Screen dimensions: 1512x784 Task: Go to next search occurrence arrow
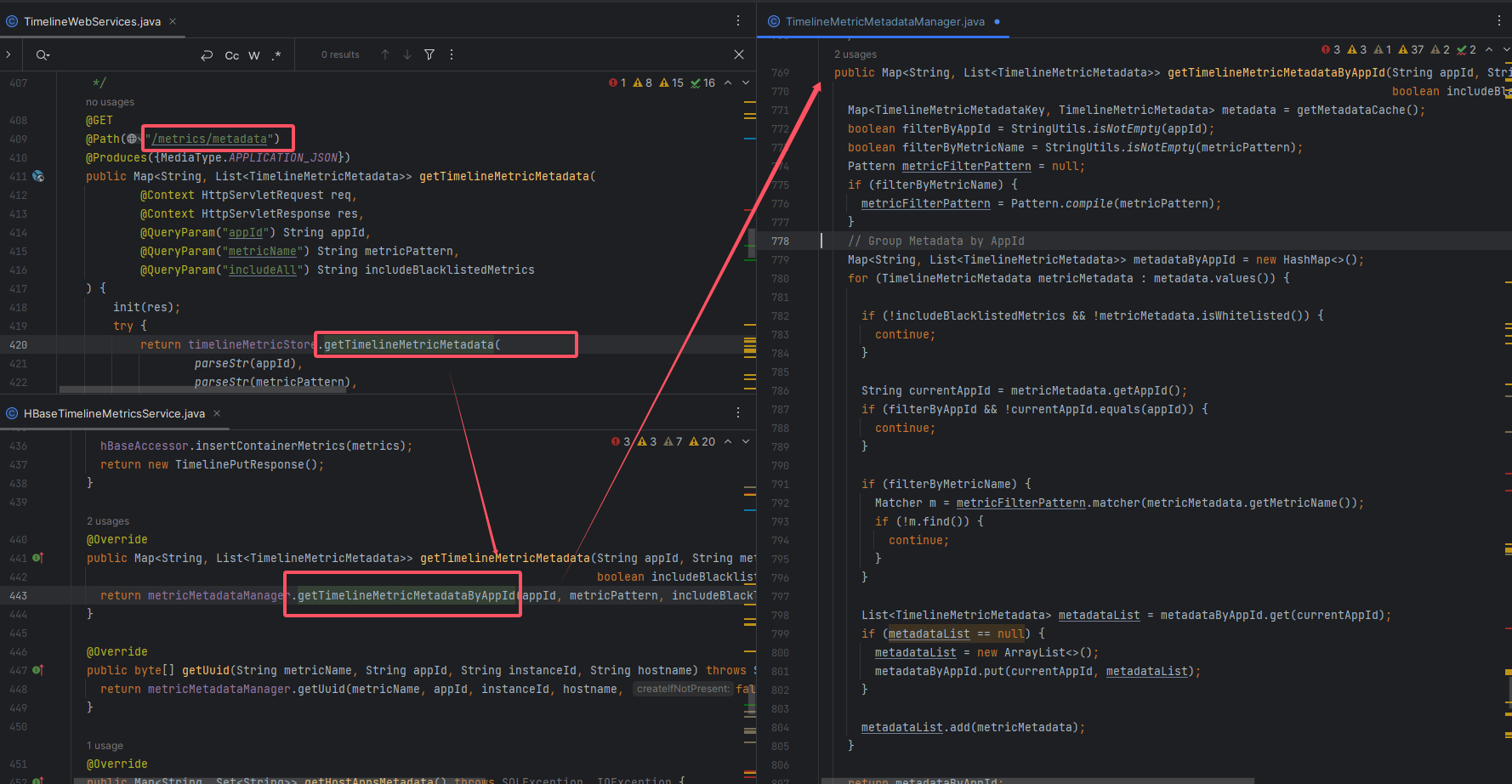407,54
